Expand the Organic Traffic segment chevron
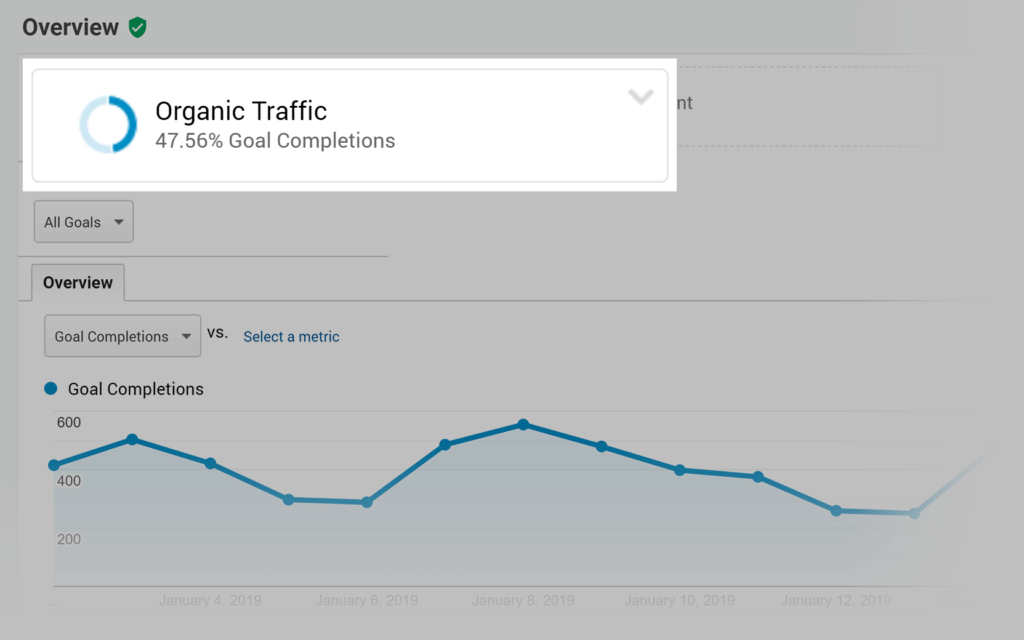1024x640 pixels. (x=641, y=97)
